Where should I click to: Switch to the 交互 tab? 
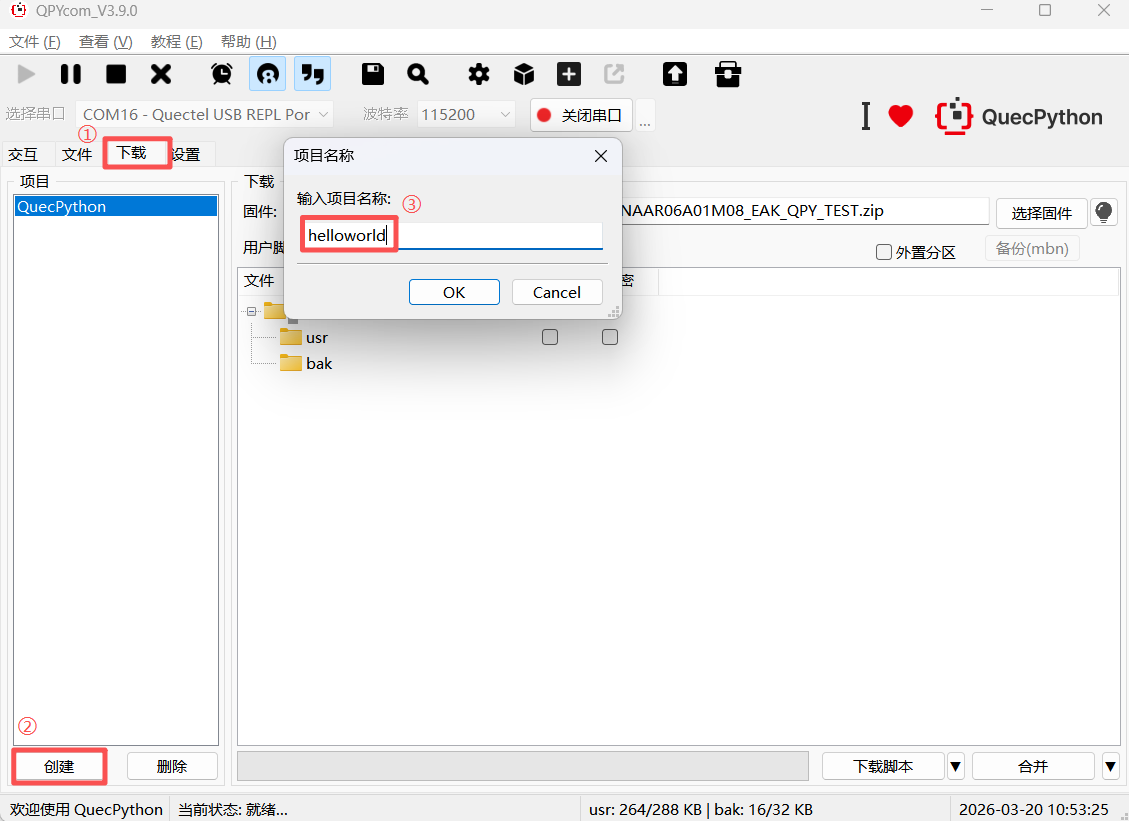[23, 154]
